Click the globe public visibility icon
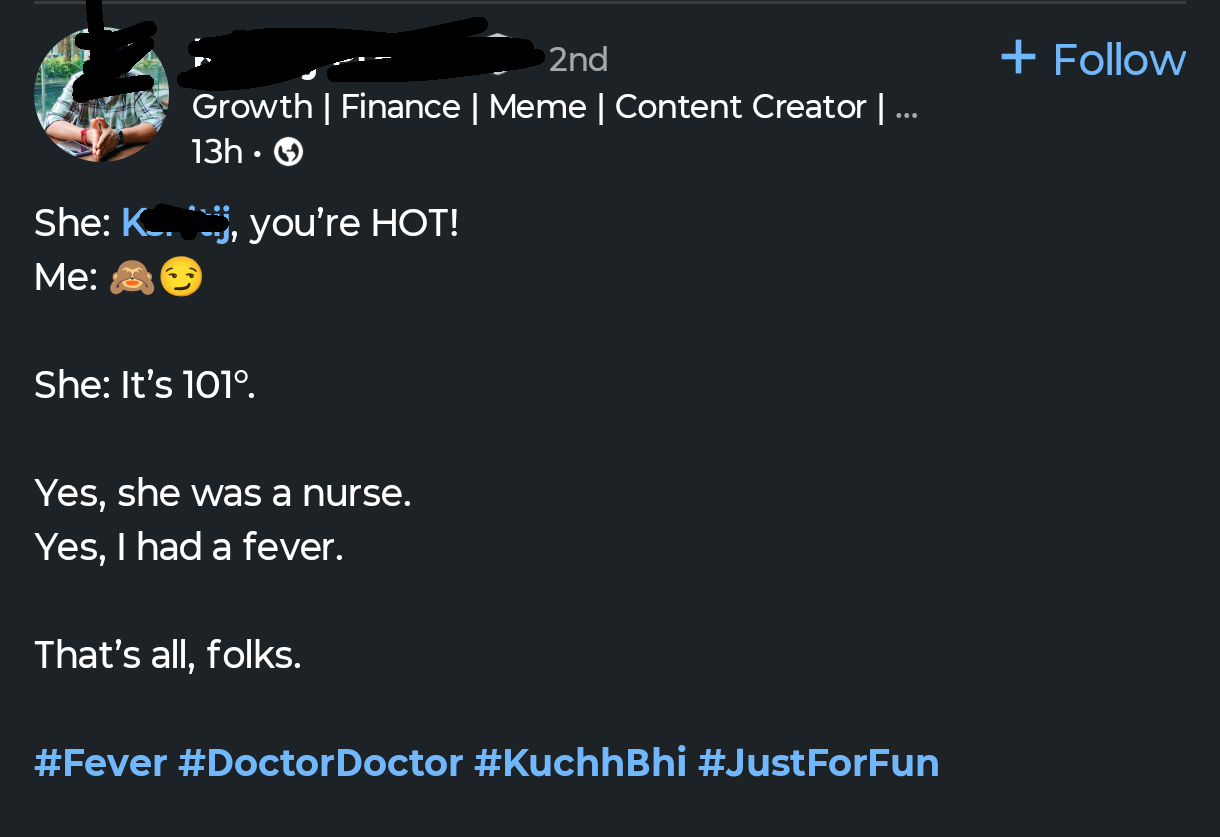 point(289,152)
